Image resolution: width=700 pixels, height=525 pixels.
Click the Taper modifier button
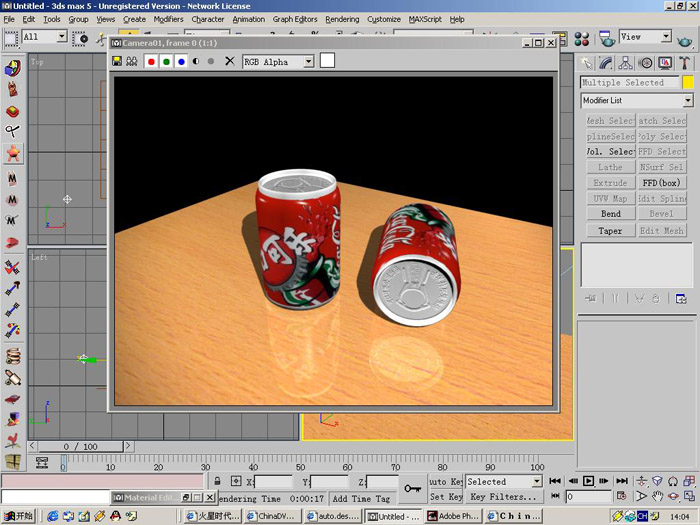click(x=611, y=231)
